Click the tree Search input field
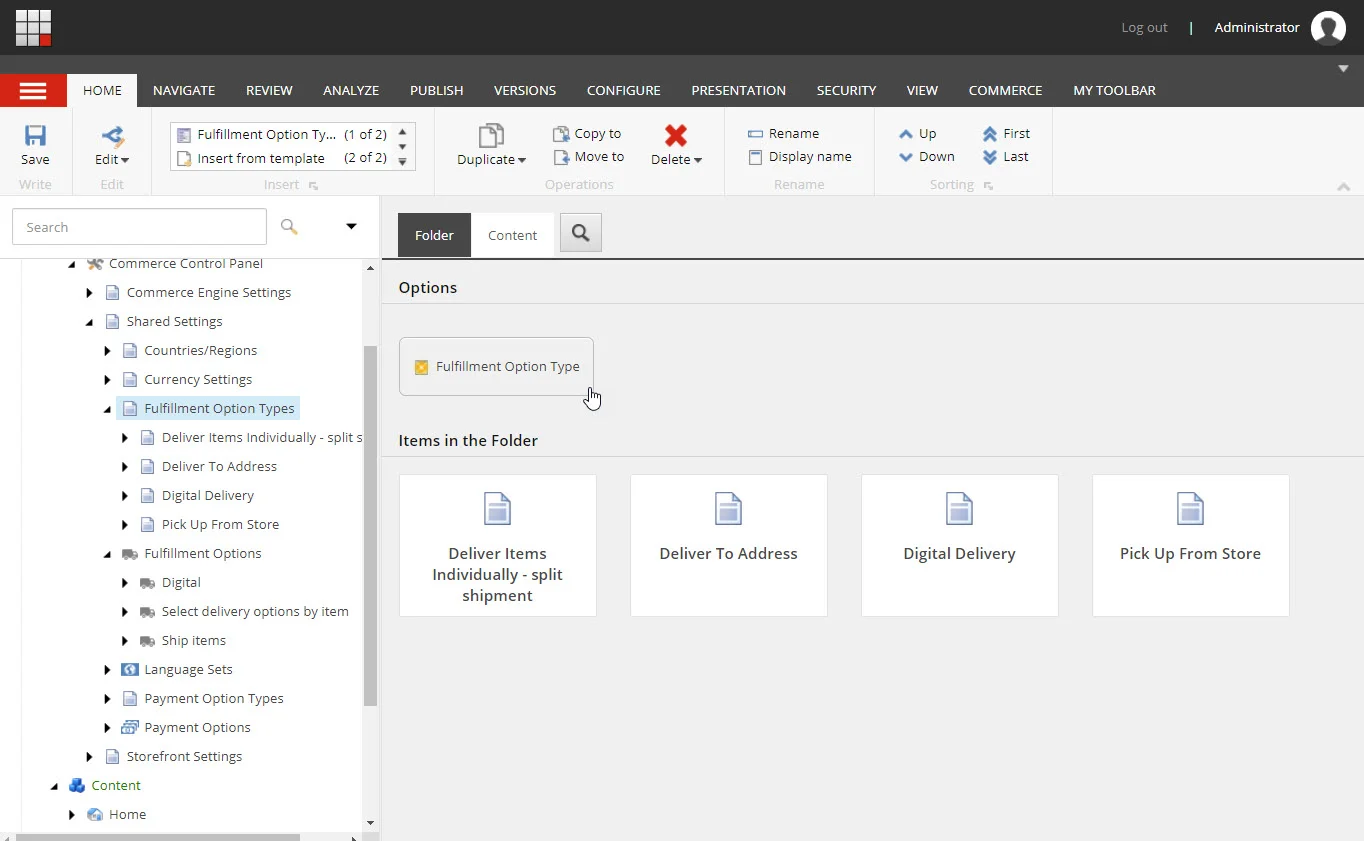The width and height of the screenshot is (1364, 841). (x=139, y=227)
